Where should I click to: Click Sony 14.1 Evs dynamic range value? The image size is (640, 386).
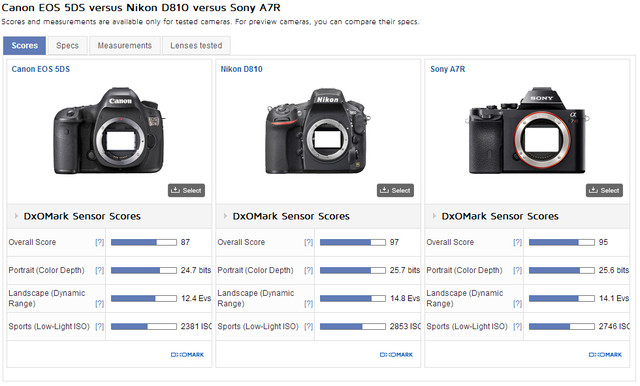click(x=614, y=298)
